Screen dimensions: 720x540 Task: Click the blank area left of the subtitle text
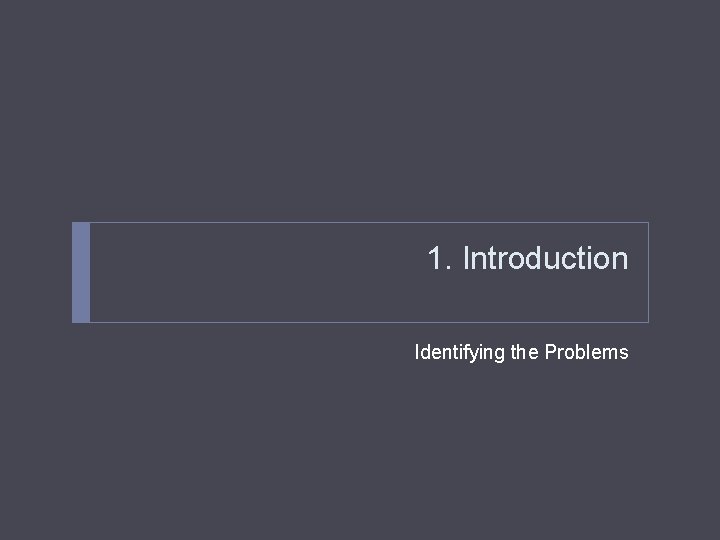[x=250, y=352]
